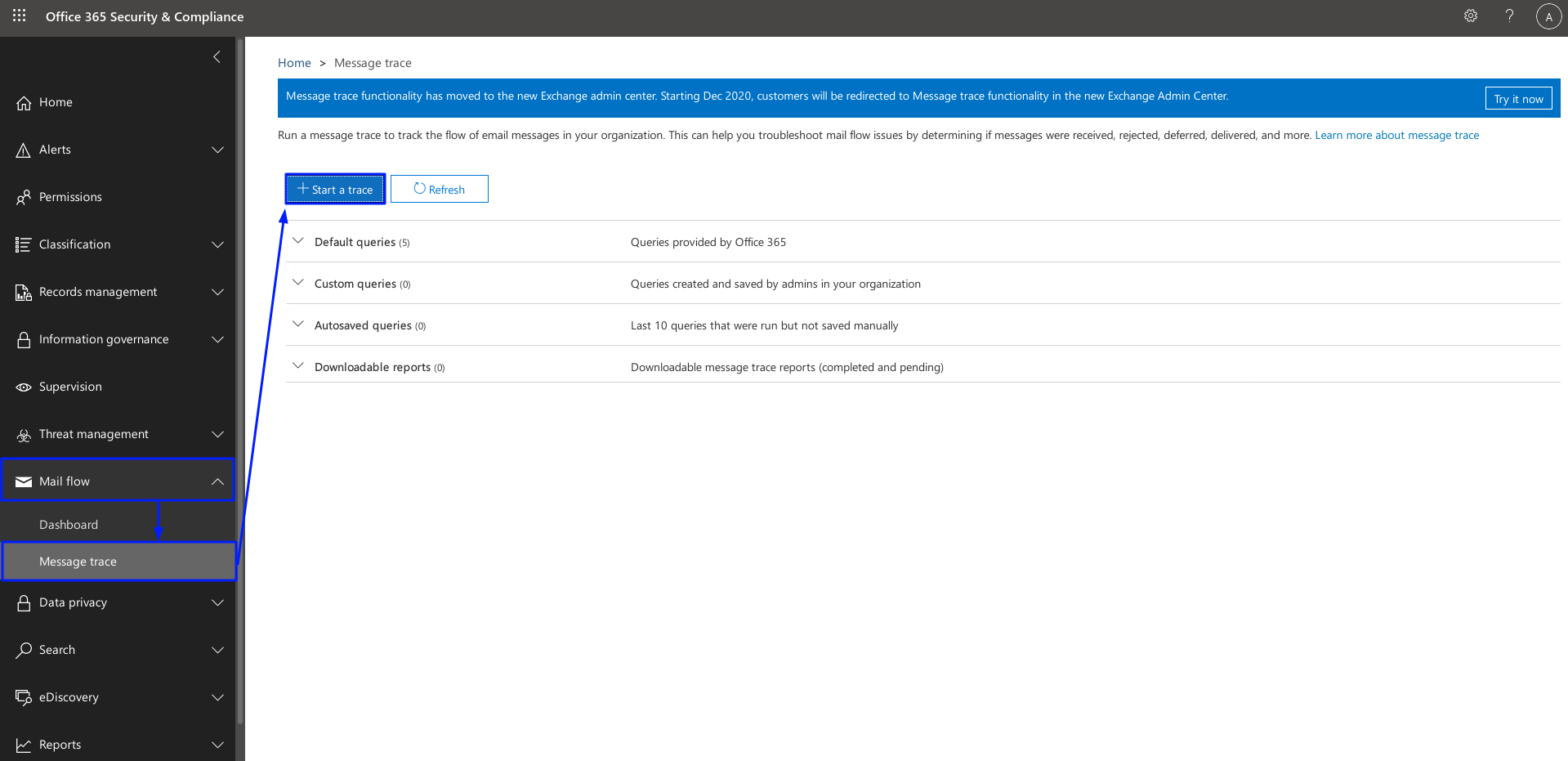Expand the eDiscovery chevron
This screenshot has width=1568, height=761.
point(217,697)
